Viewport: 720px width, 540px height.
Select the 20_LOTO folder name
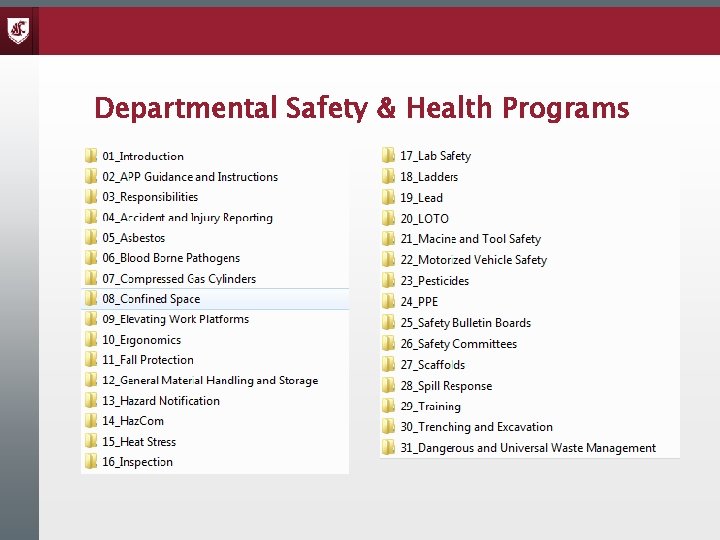(424, 219)
